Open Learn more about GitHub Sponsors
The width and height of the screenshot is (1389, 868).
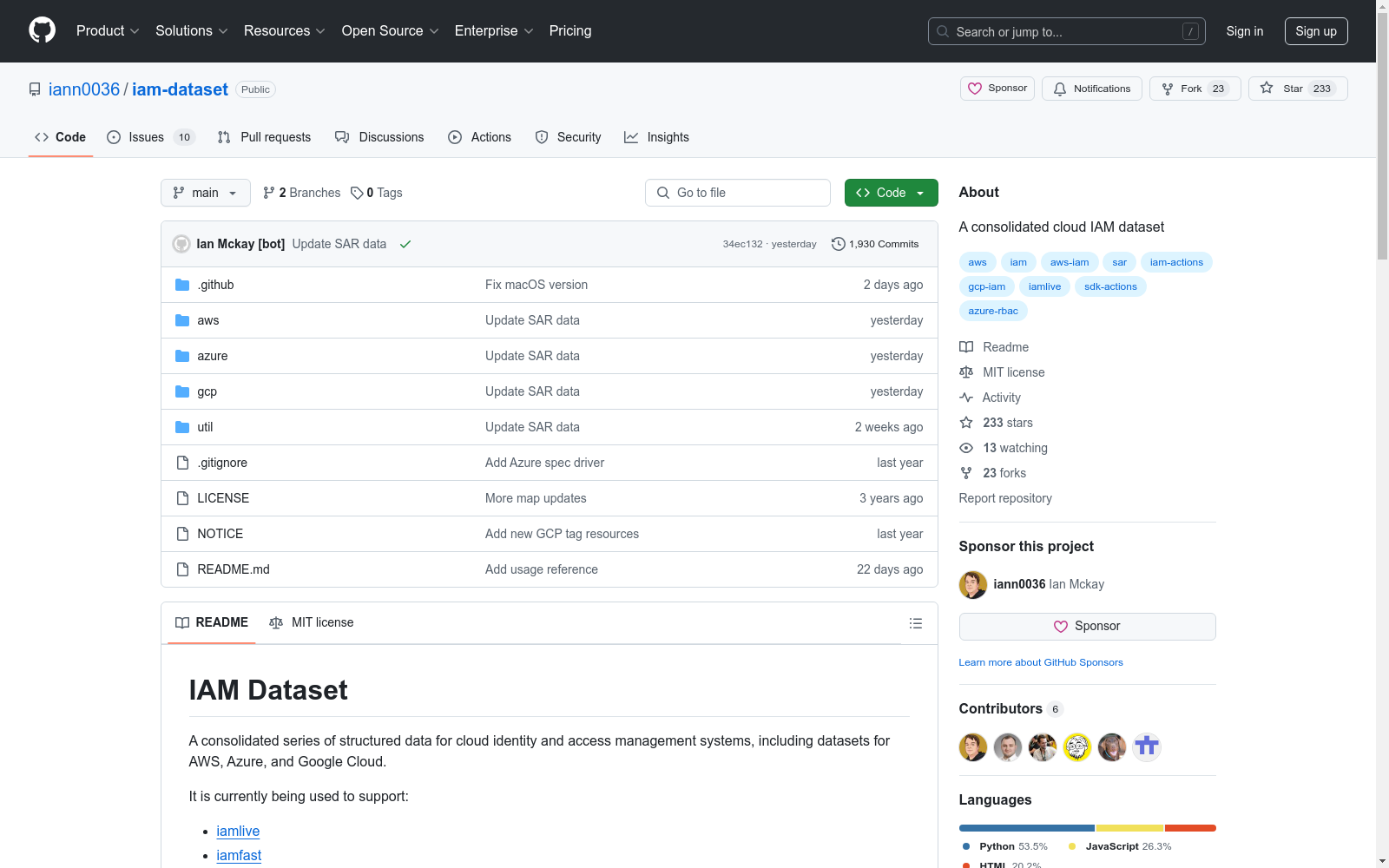(x=1041, y=662)
